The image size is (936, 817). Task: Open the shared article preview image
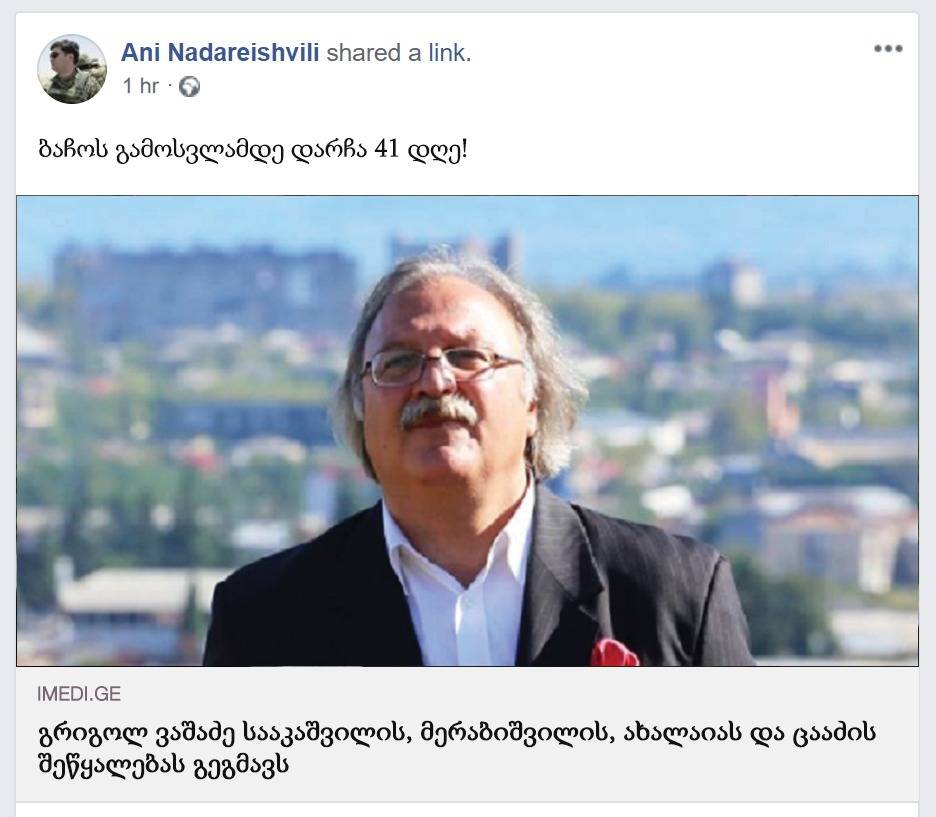467,430
